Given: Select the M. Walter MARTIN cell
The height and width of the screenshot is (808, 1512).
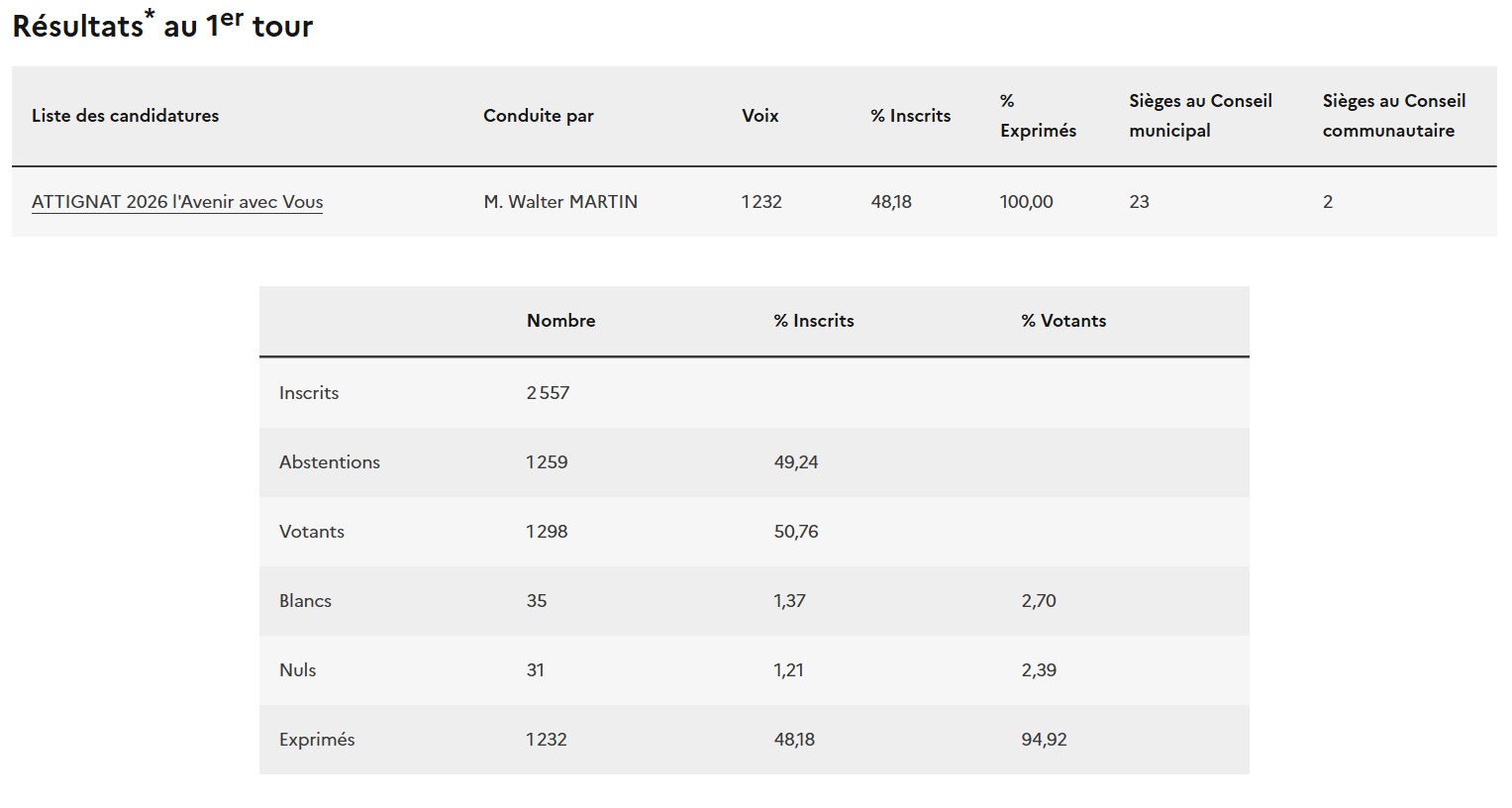Looking at the screenshot, I should 560,202.
